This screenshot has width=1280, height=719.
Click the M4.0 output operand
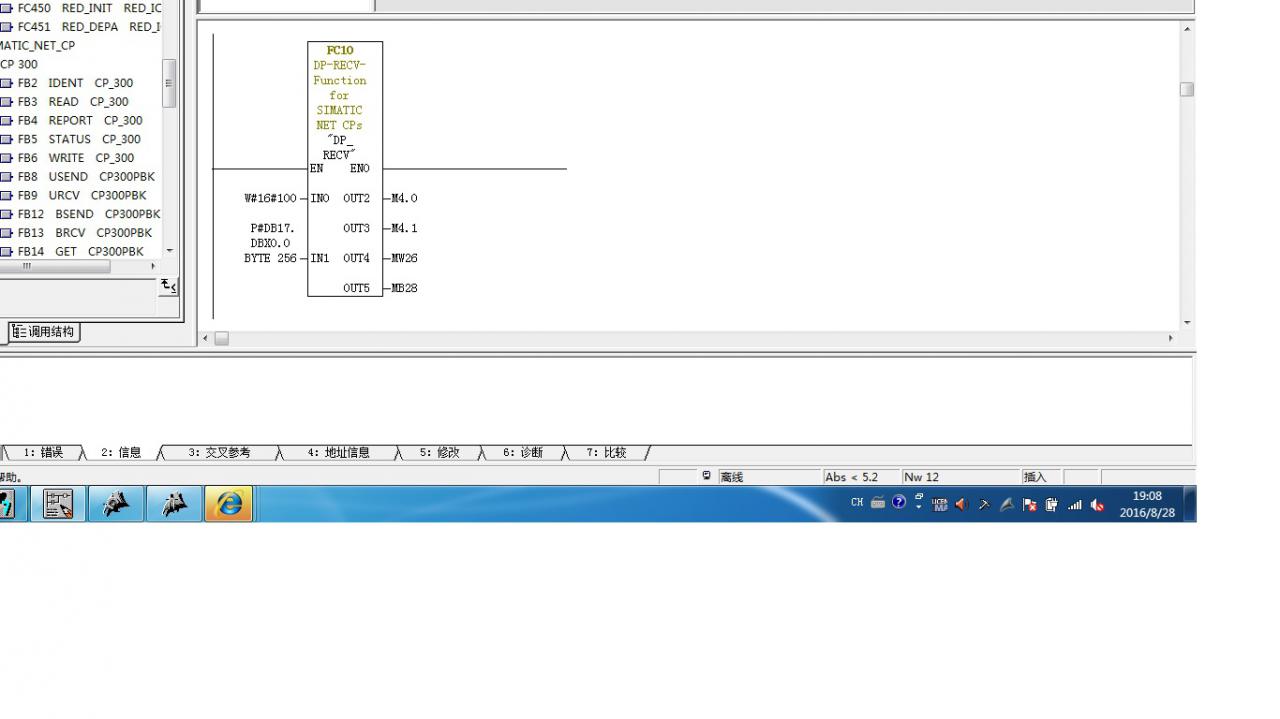(404, 198)
